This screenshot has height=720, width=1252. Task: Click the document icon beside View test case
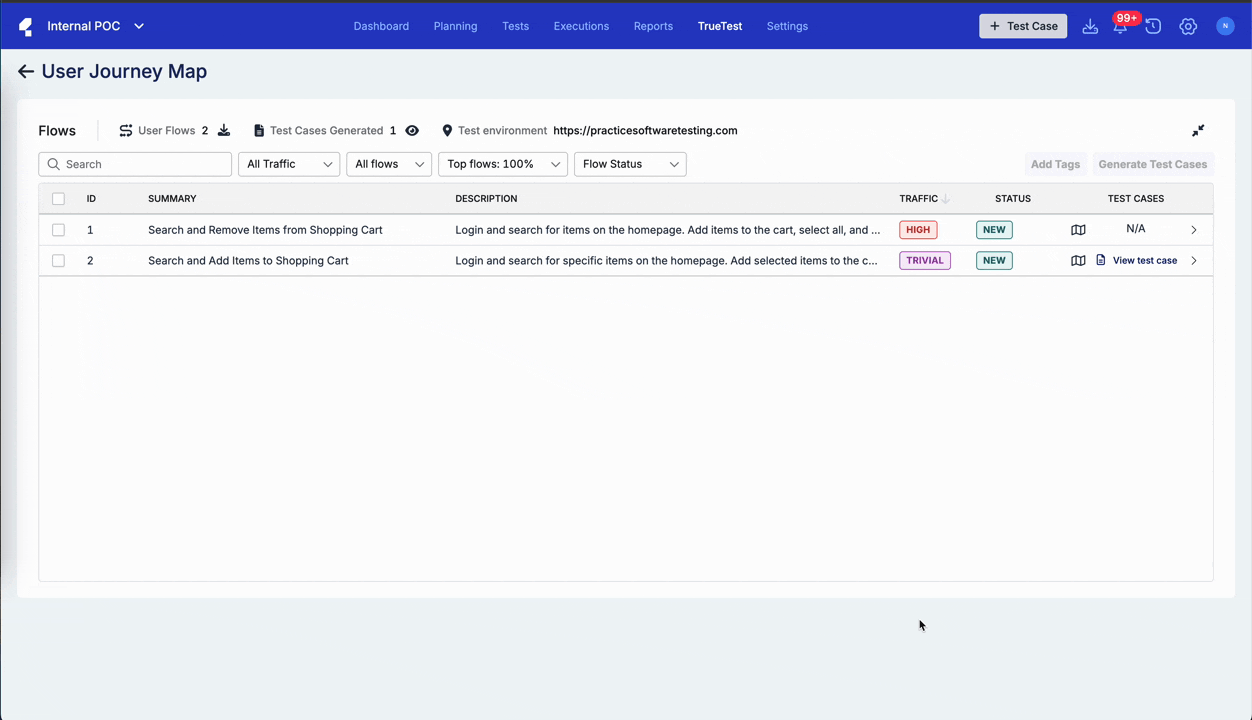[1101, 260]
